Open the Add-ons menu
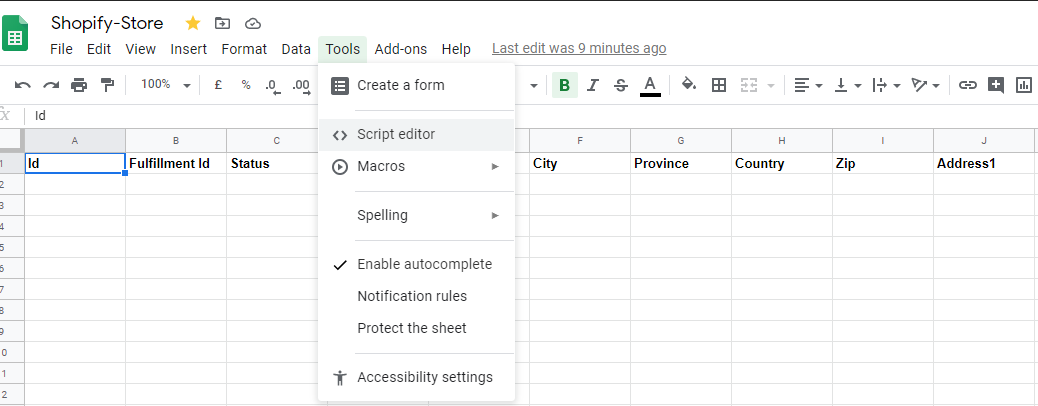 click(x=401, y=49)
